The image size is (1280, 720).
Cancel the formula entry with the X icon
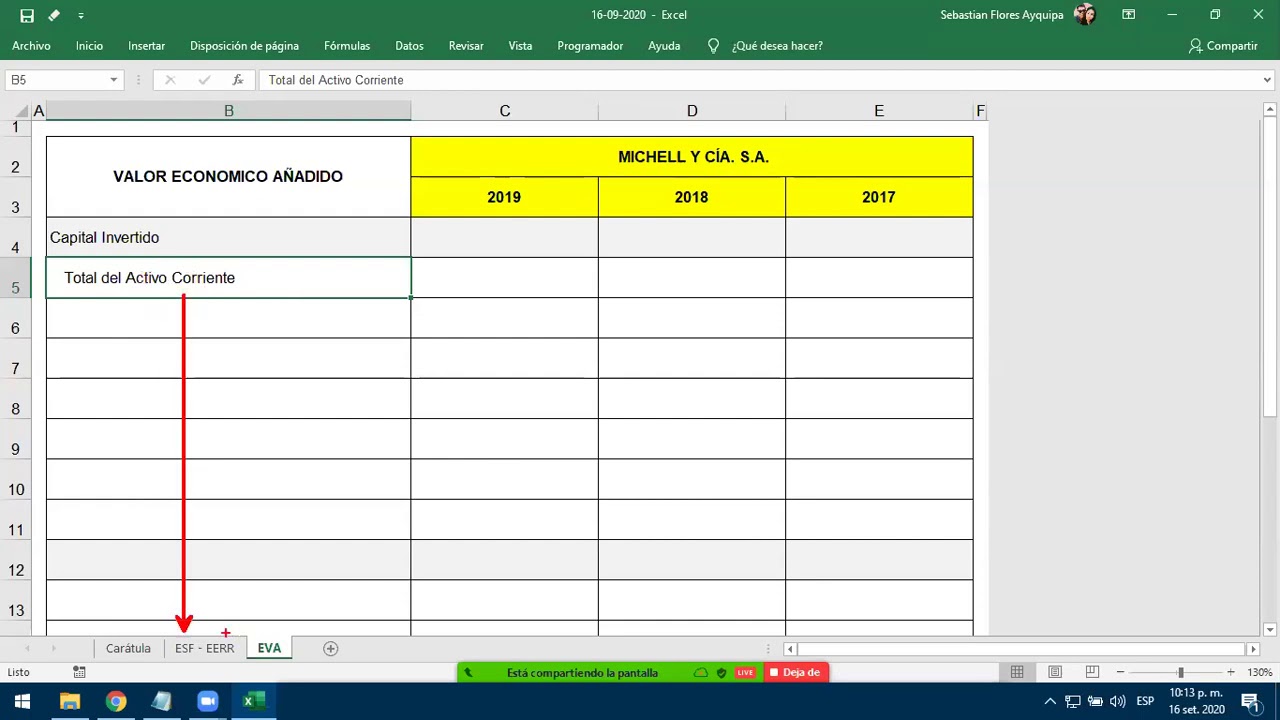(170, 80)
